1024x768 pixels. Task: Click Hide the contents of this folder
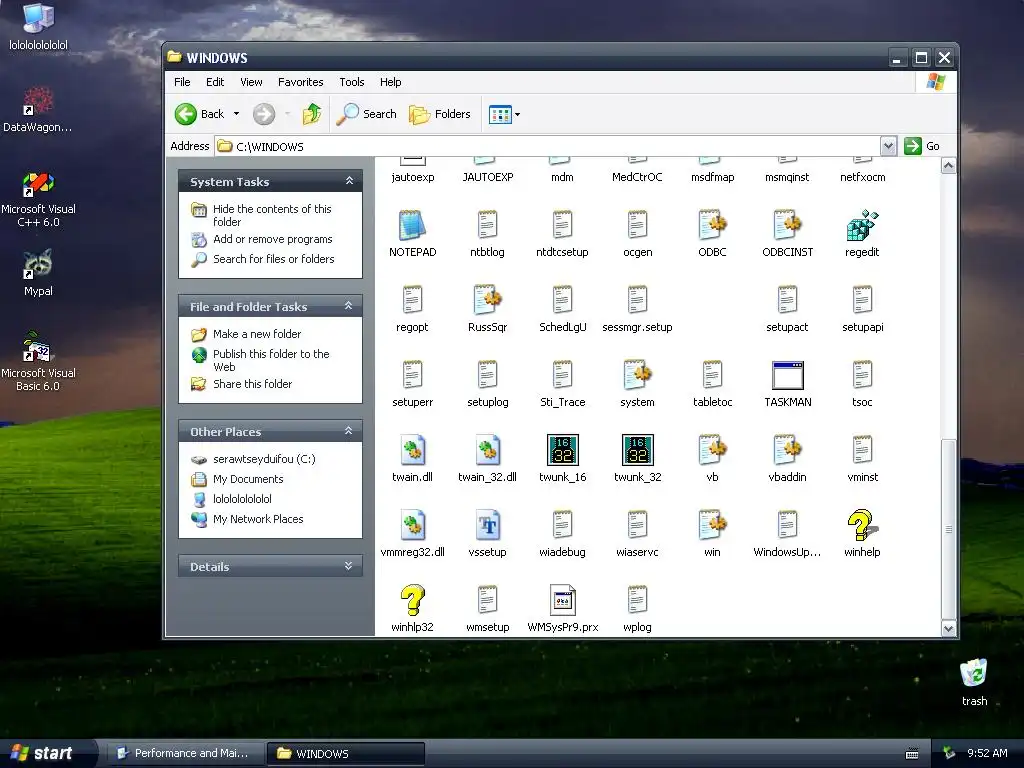272,215
